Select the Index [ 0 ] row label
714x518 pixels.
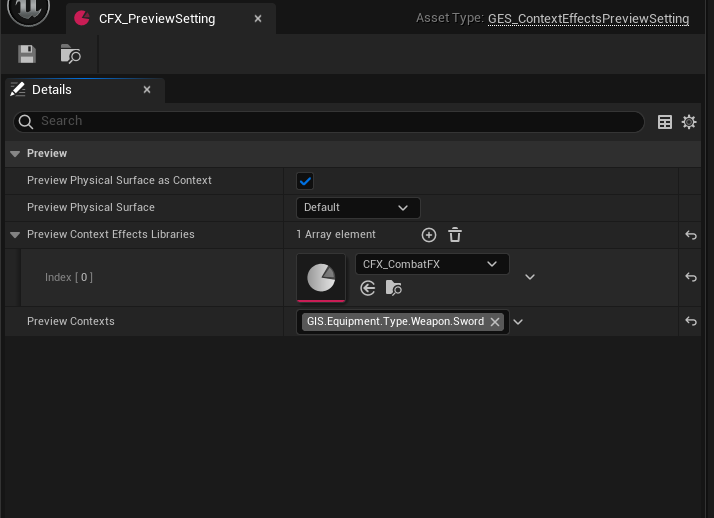click(69, 277)
